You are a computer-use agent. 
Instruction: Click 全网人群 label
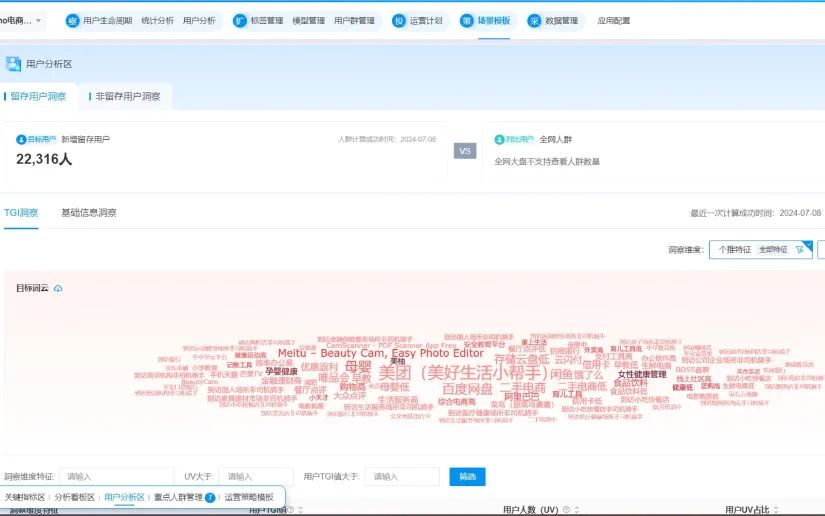(556, 139)
